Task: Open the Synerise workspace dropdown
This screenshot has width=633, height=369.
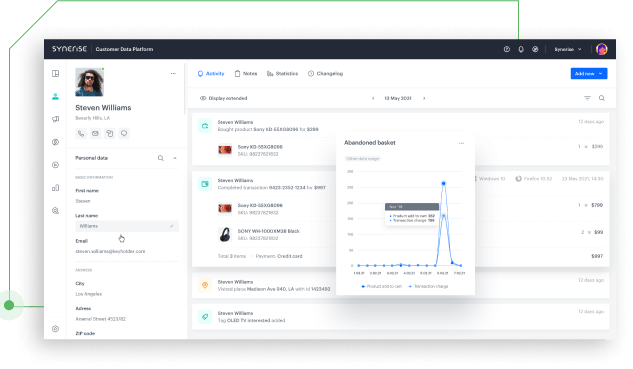Action: click(x=568, y=49)
